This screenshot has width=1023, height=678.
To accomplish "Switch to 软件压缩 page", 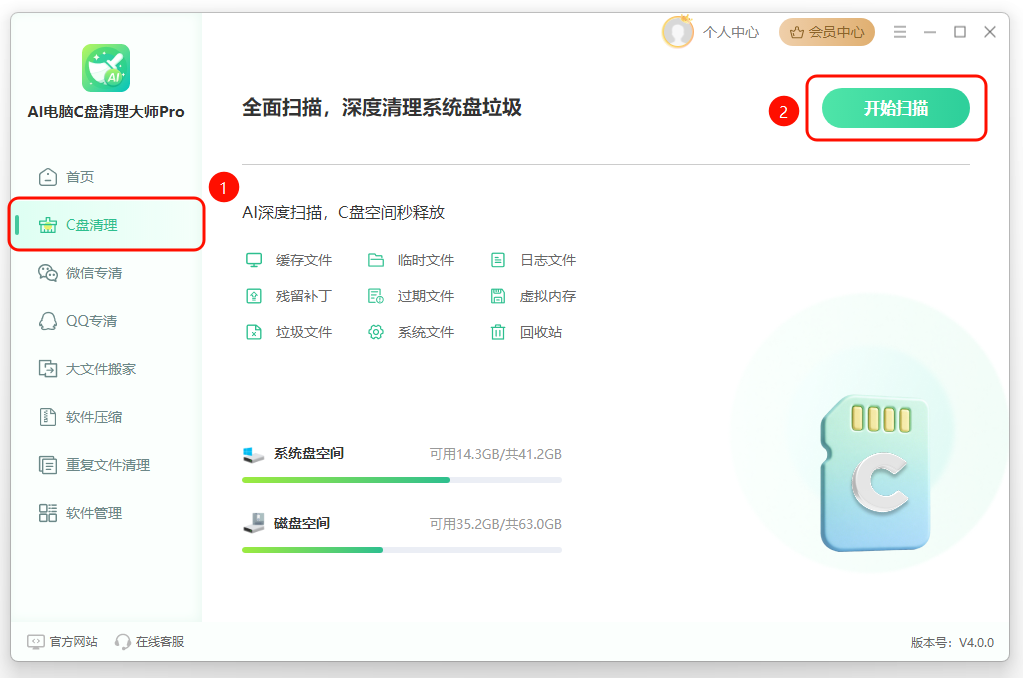I will click(93, 417).
